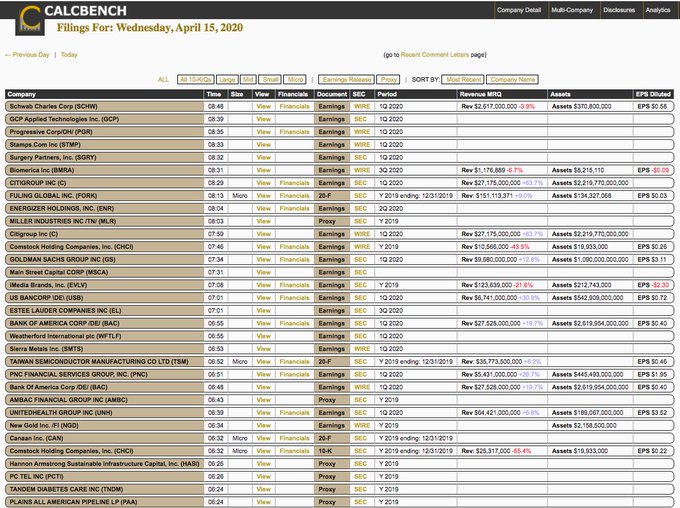Filter by Small companies
The width and height of the screenshot is (680, 508).
point(270,79)
